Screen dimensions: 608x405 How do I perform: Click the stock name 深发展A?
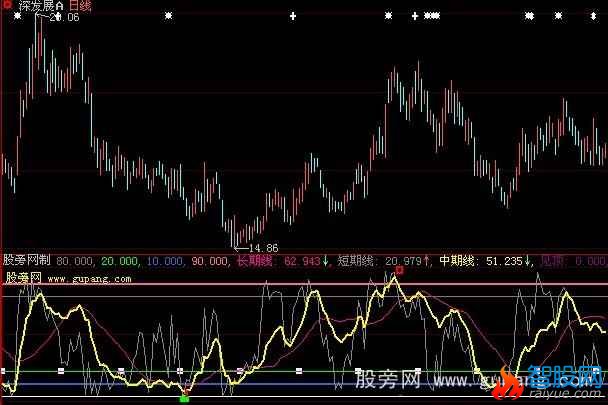[x=41, y=5]
